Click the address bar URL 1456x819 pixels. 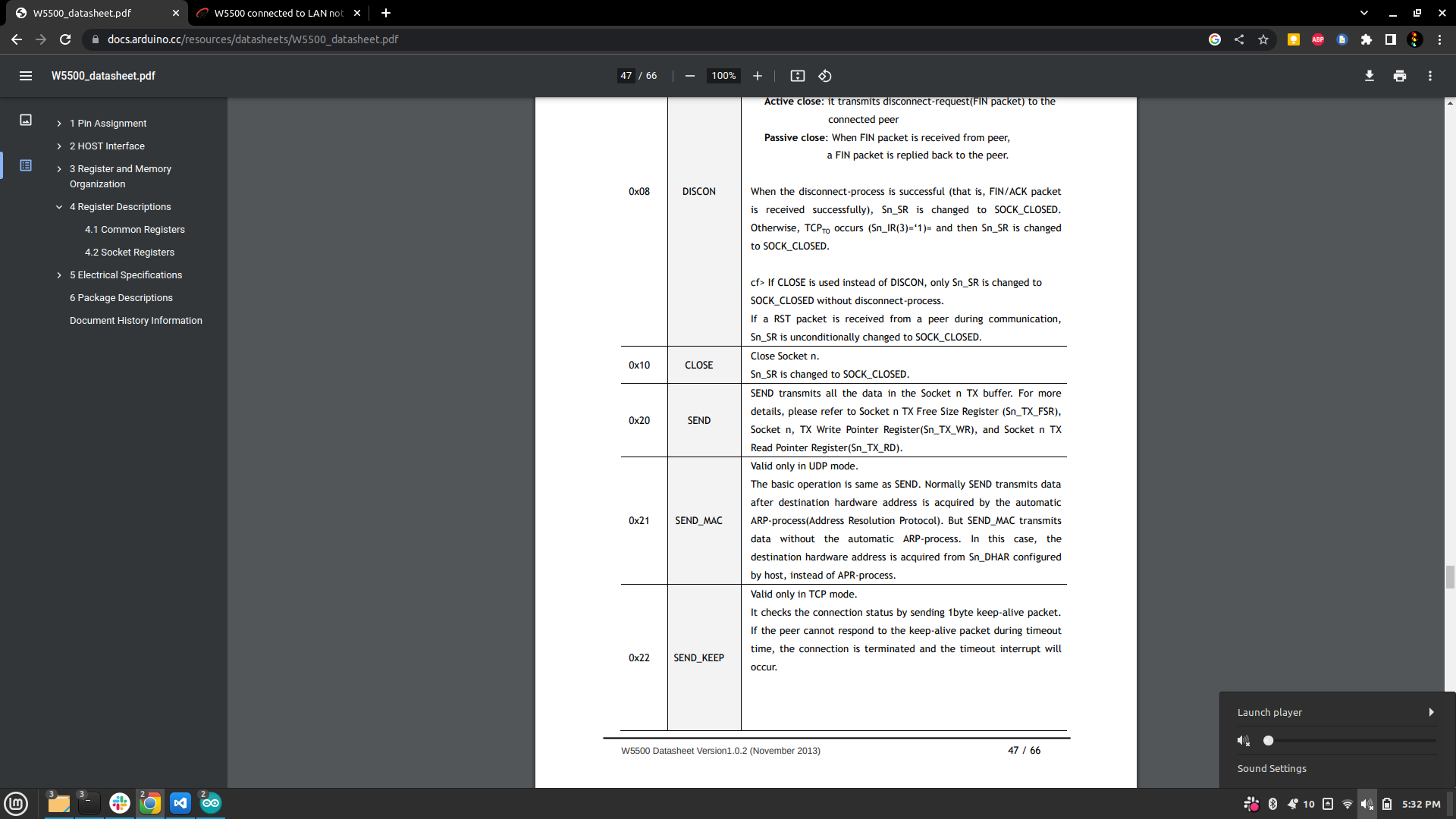tap(253, 39)
